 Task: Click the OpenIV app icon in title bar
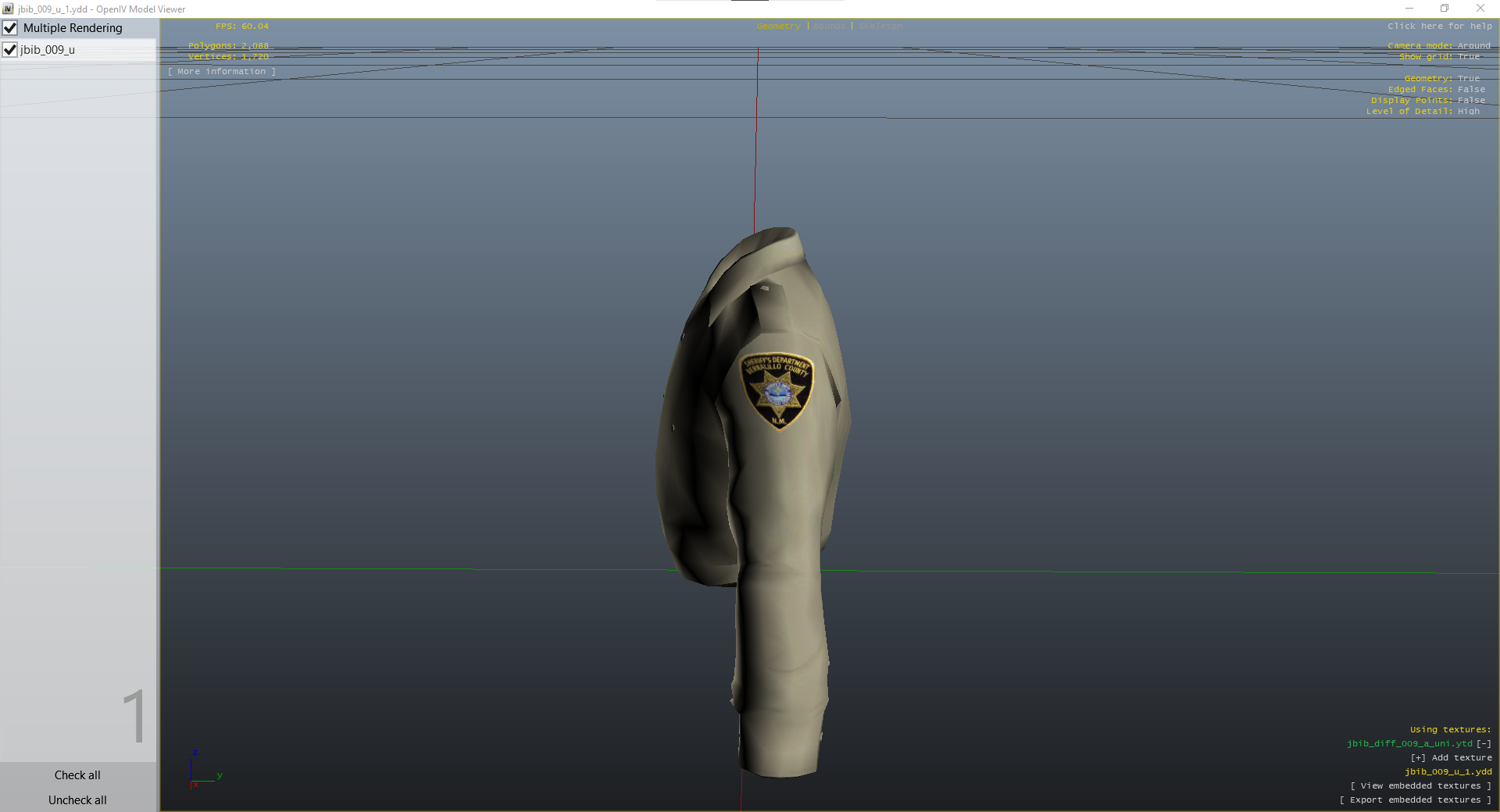point(8,9)
